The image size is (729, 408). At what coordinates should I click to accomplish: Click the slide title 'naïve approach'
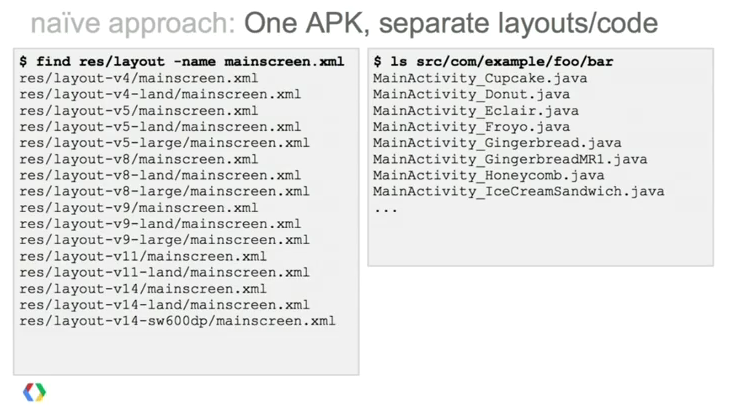pyautogui.click(x=133, y=23)
